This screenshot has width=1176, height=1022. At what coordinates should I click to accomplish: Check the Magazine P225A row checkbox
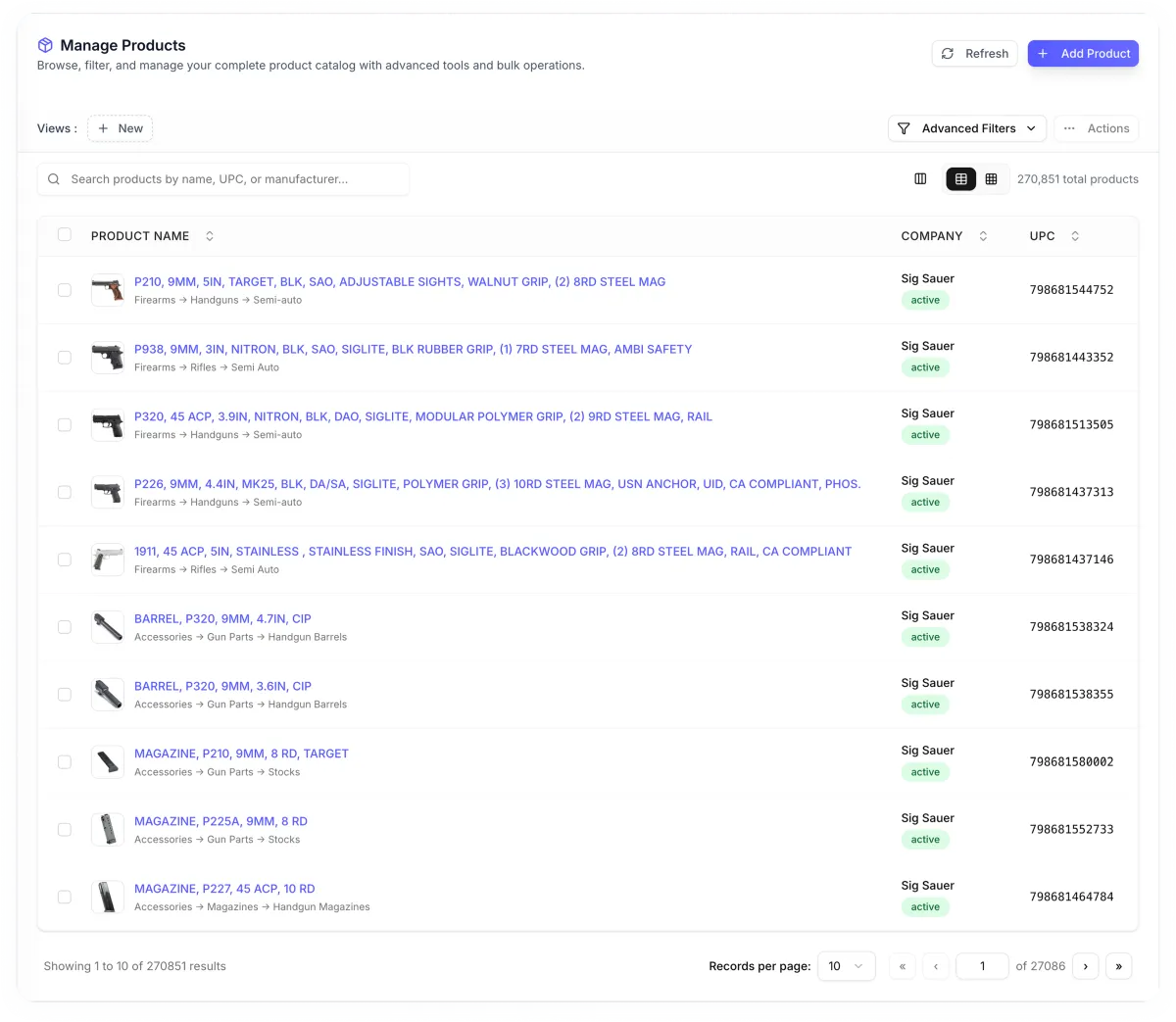[x=65, y=830]
